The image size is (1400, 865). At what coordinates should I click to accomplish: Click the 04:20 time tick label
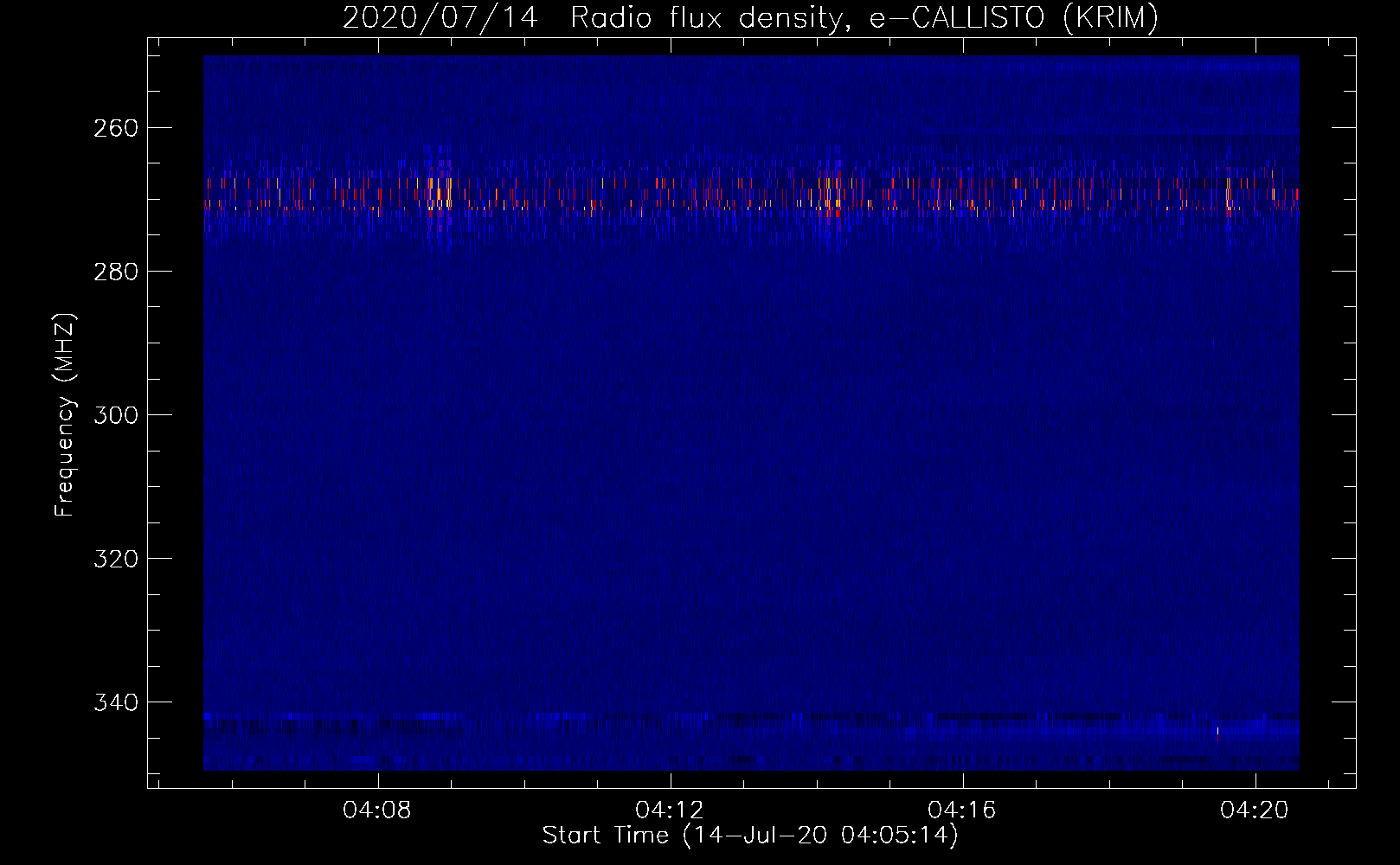[x=1255, y=811]
